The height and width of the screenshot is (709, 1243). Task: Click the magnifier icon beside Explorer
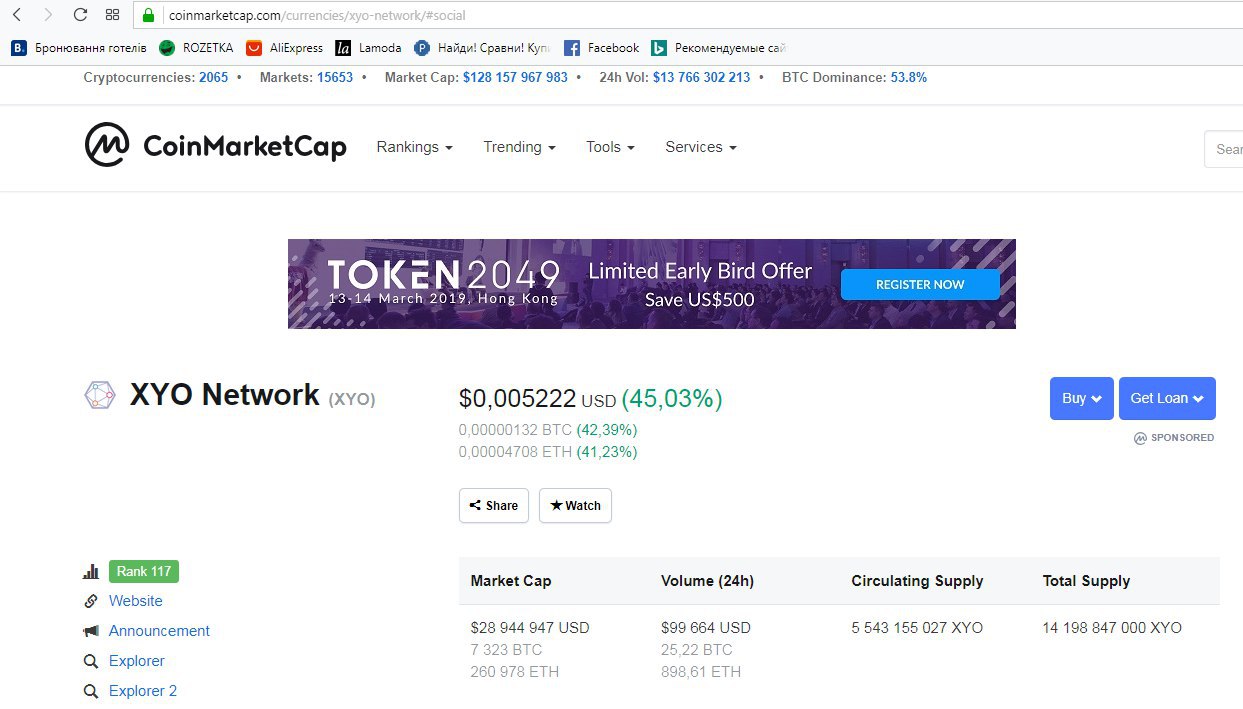(91, 661)
